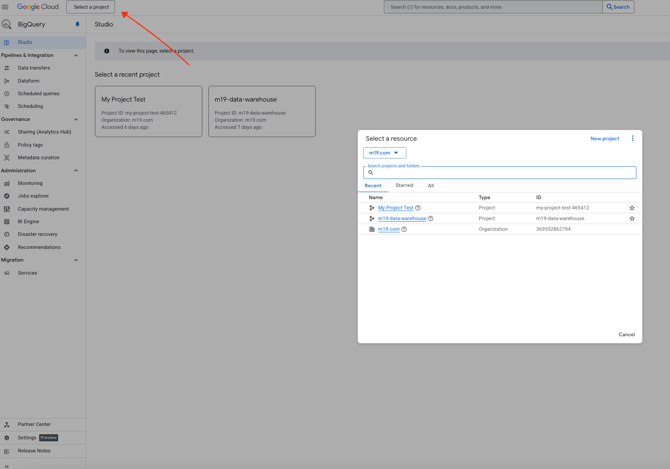Screen dimensions: 670x469
Task: Open the My Project Test link
Action: click(x=396, y=208)
